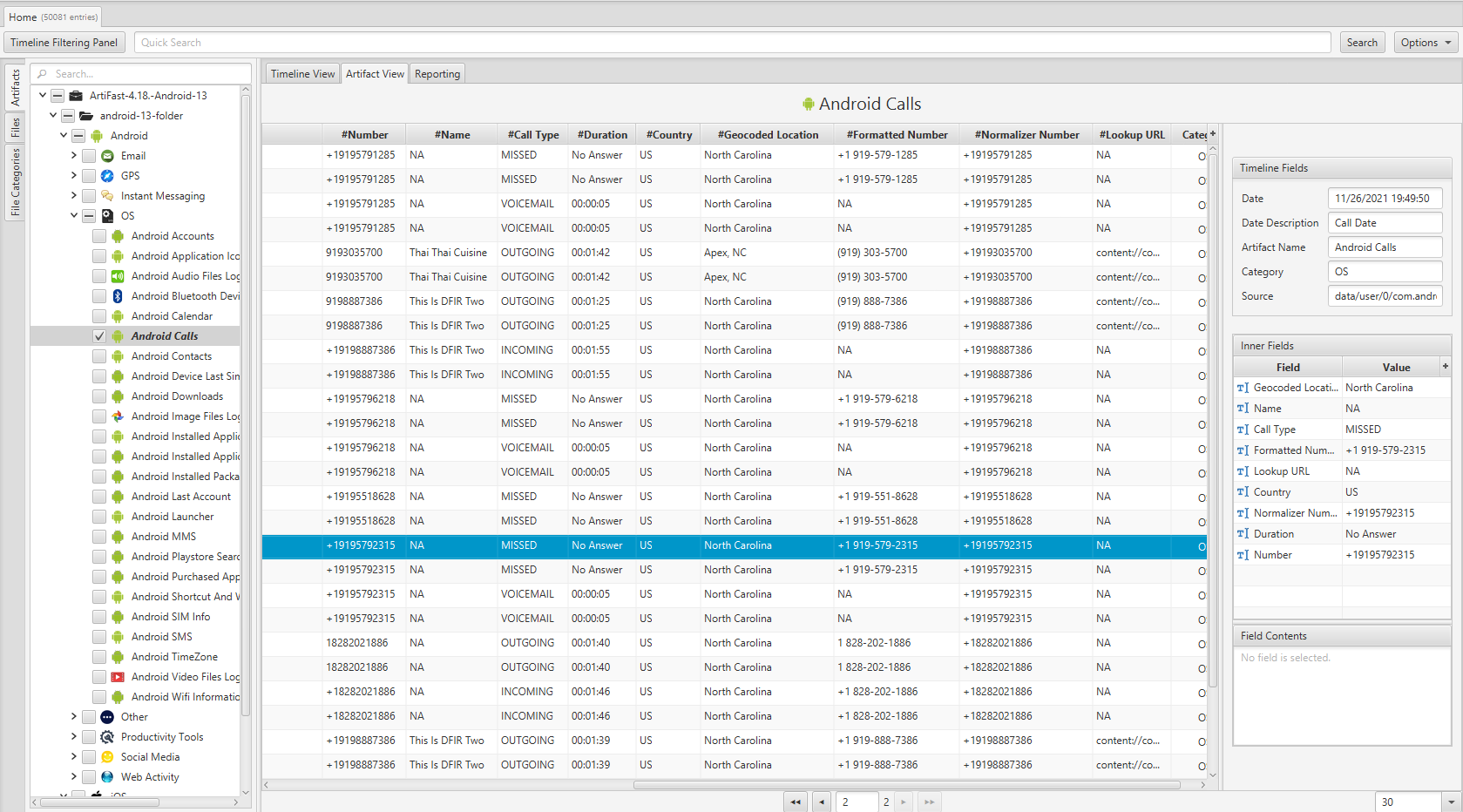1463x812 pixels.
Task: Collapse the ArtiFast-4.18.-Android-13 root node
Action: pyautogui.click(x=43, y=95)
